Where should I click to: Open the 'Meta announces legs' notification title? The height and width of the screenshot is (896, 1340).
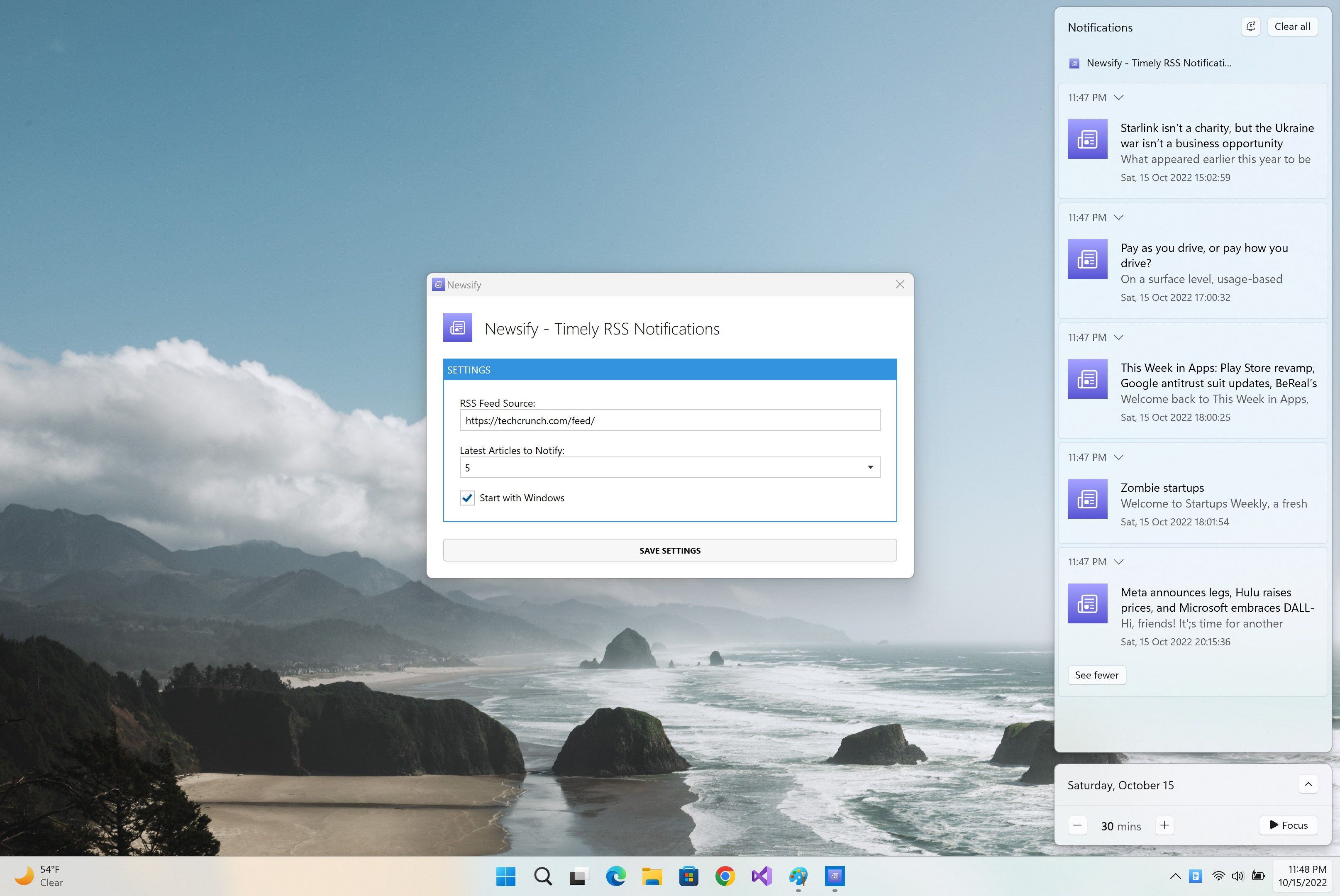click(x=1217, y=600)
